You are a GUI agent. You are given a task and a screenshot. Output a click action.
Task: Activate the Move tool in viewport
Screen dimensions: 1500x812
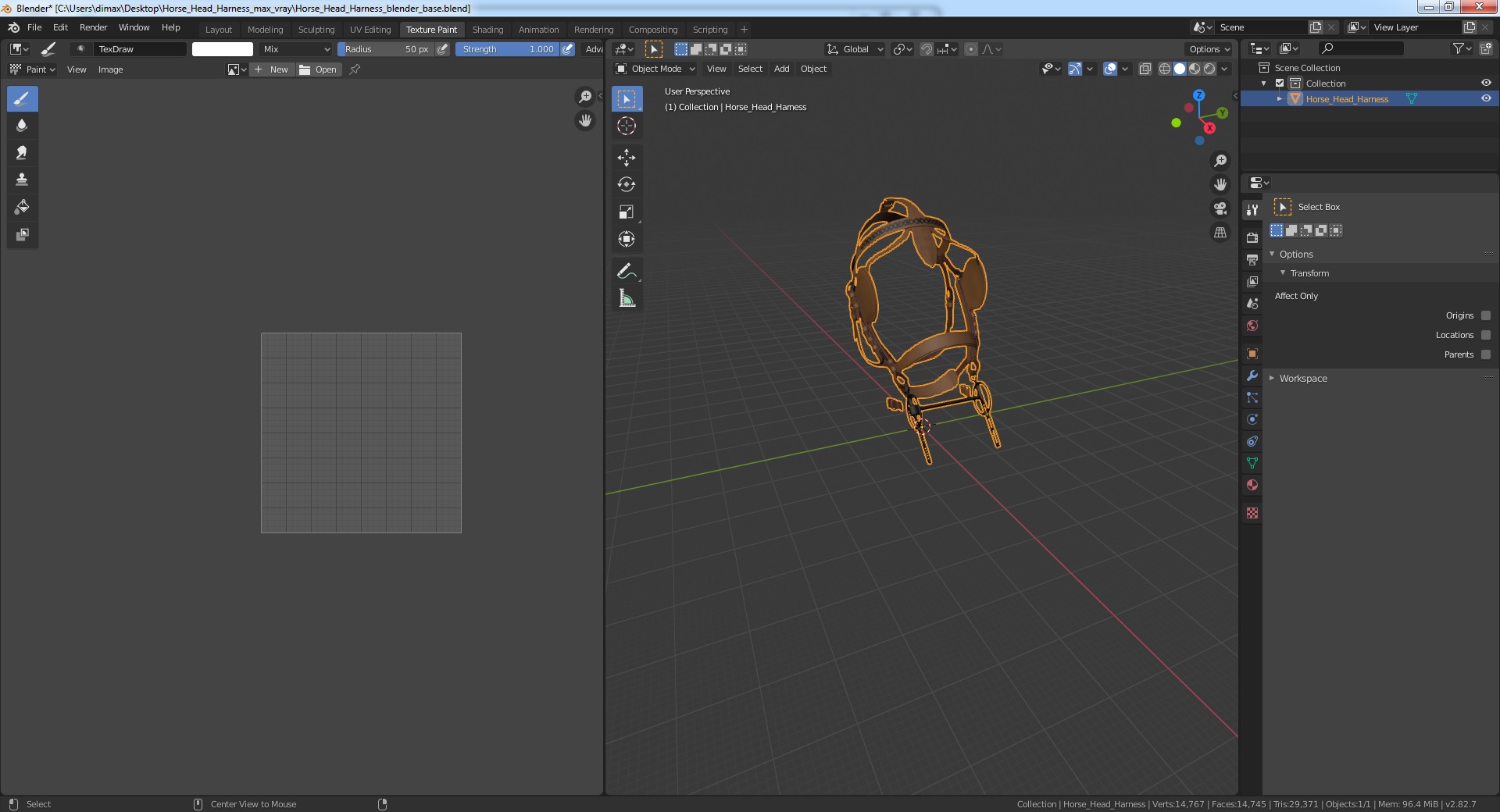point(627,158)
